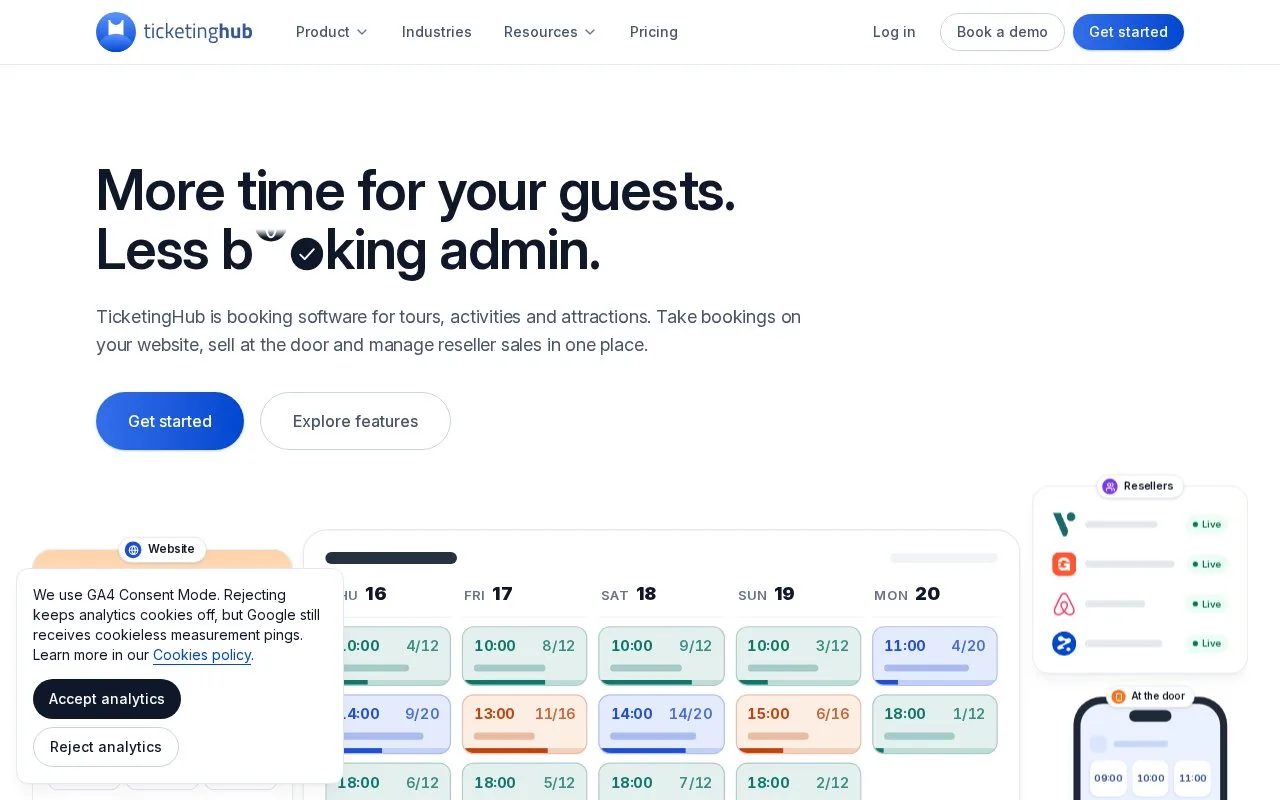Click the orange icon in At the door badge
Screen dimensions: 1280x800
pyautogui.click(x=1118, y=696)
